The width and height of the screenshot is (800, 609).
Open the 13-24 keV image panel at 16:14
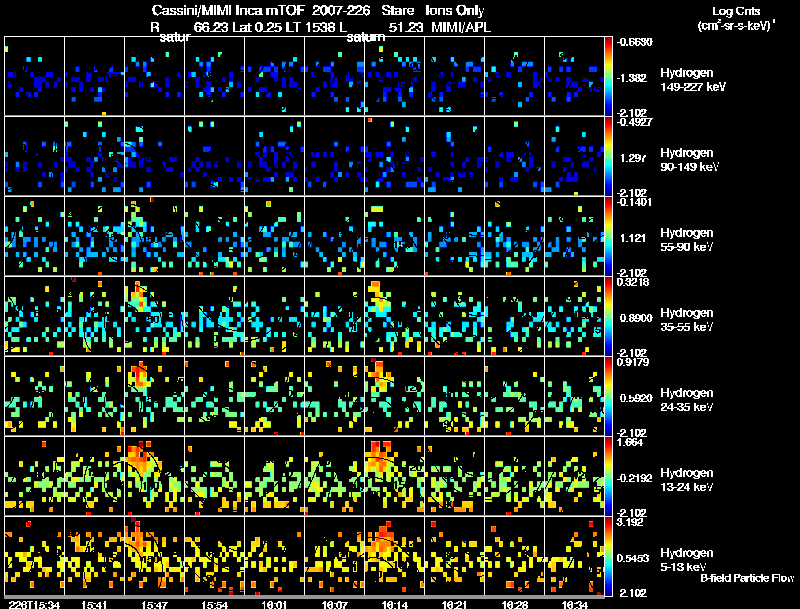(x=394, y=476)
